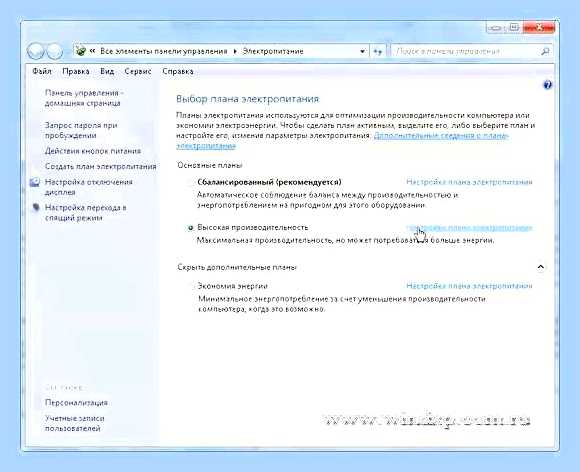Open help via the blue question mark

(x=547, y=85)
